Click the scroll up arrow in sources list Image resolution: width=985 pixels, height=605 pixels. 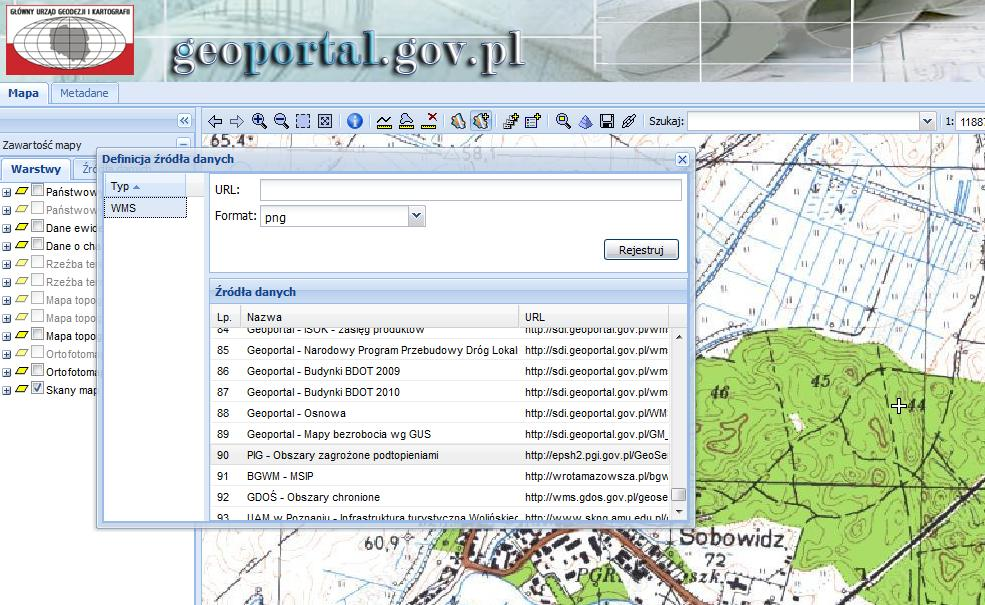point(678,337)
